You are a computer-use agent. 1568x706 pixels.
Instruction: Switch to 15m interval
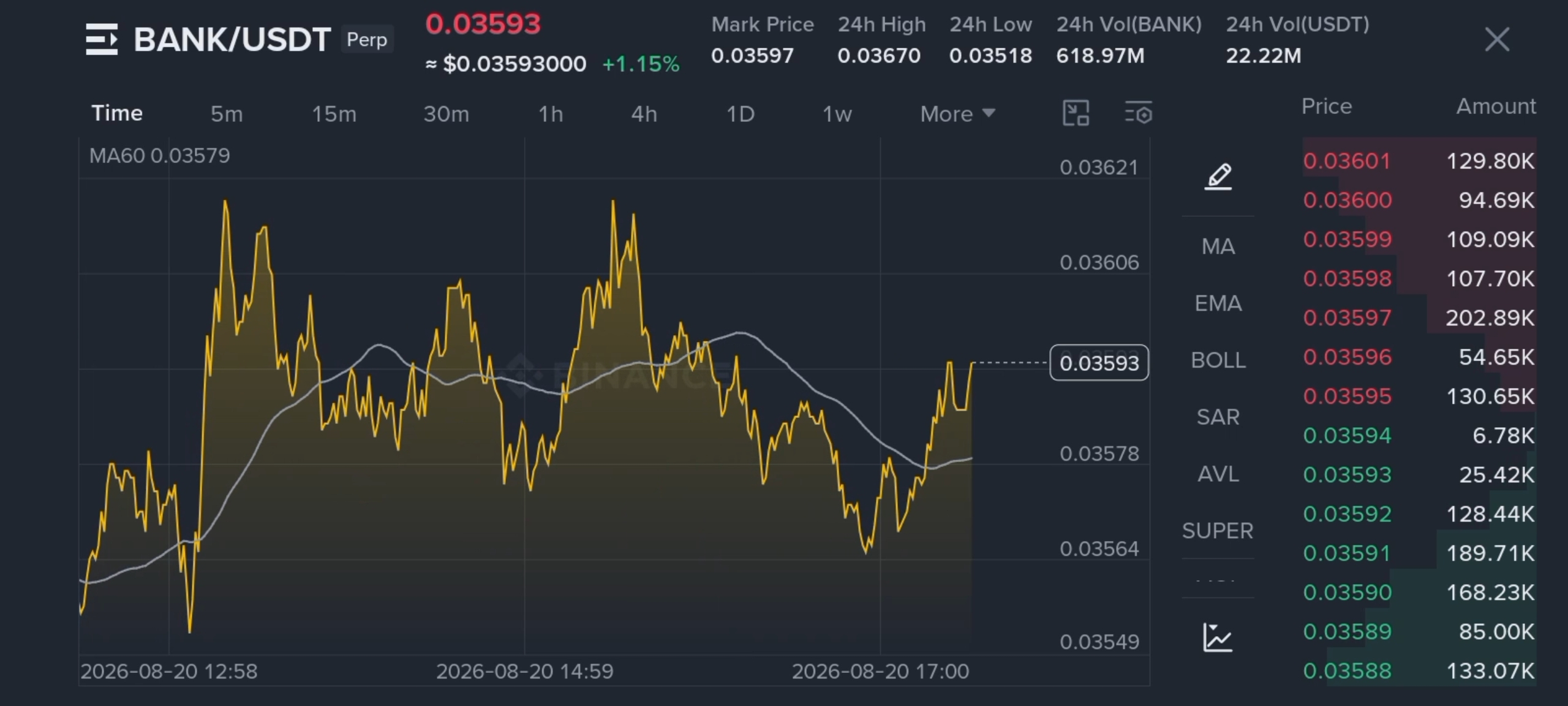pos(334,114)
